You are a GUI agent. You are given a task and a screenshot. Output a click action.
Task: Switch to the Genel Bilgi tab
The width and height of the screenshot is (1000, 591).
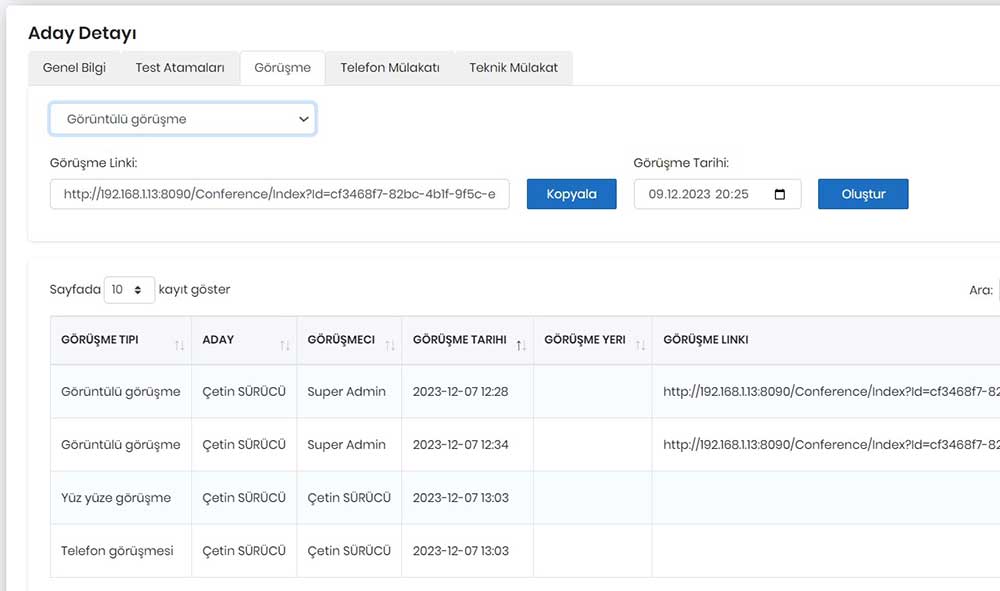pyautogui.click(x=74, y=68)
